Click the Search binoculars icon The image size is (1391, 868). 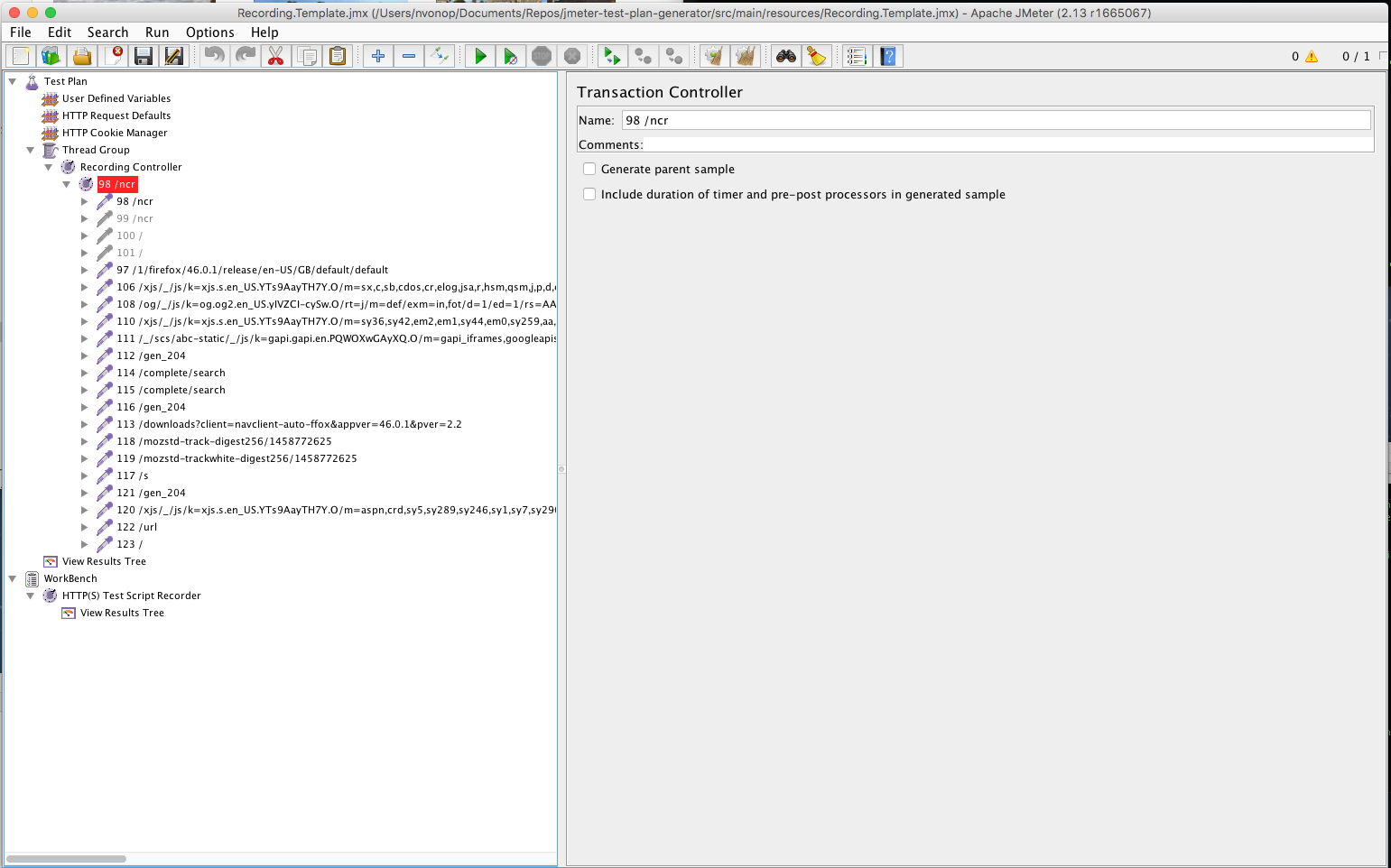[x=786, y=56]
